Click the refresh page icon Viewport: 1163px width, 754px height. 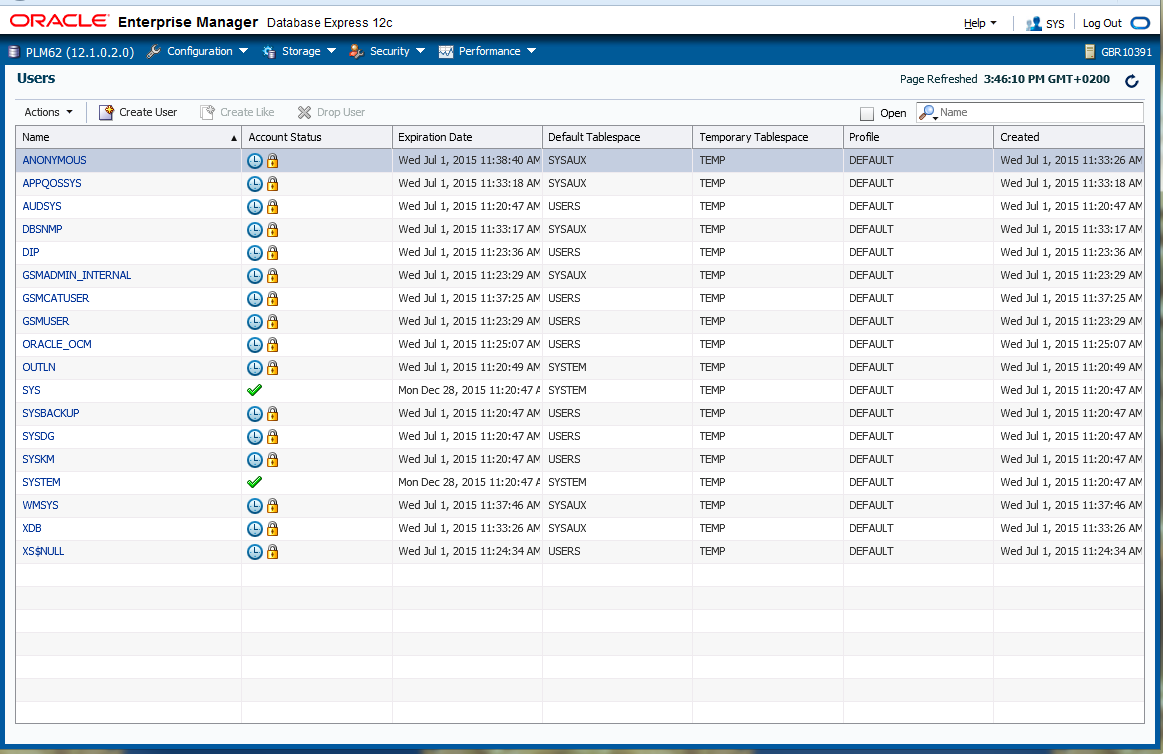point(1131,81)
